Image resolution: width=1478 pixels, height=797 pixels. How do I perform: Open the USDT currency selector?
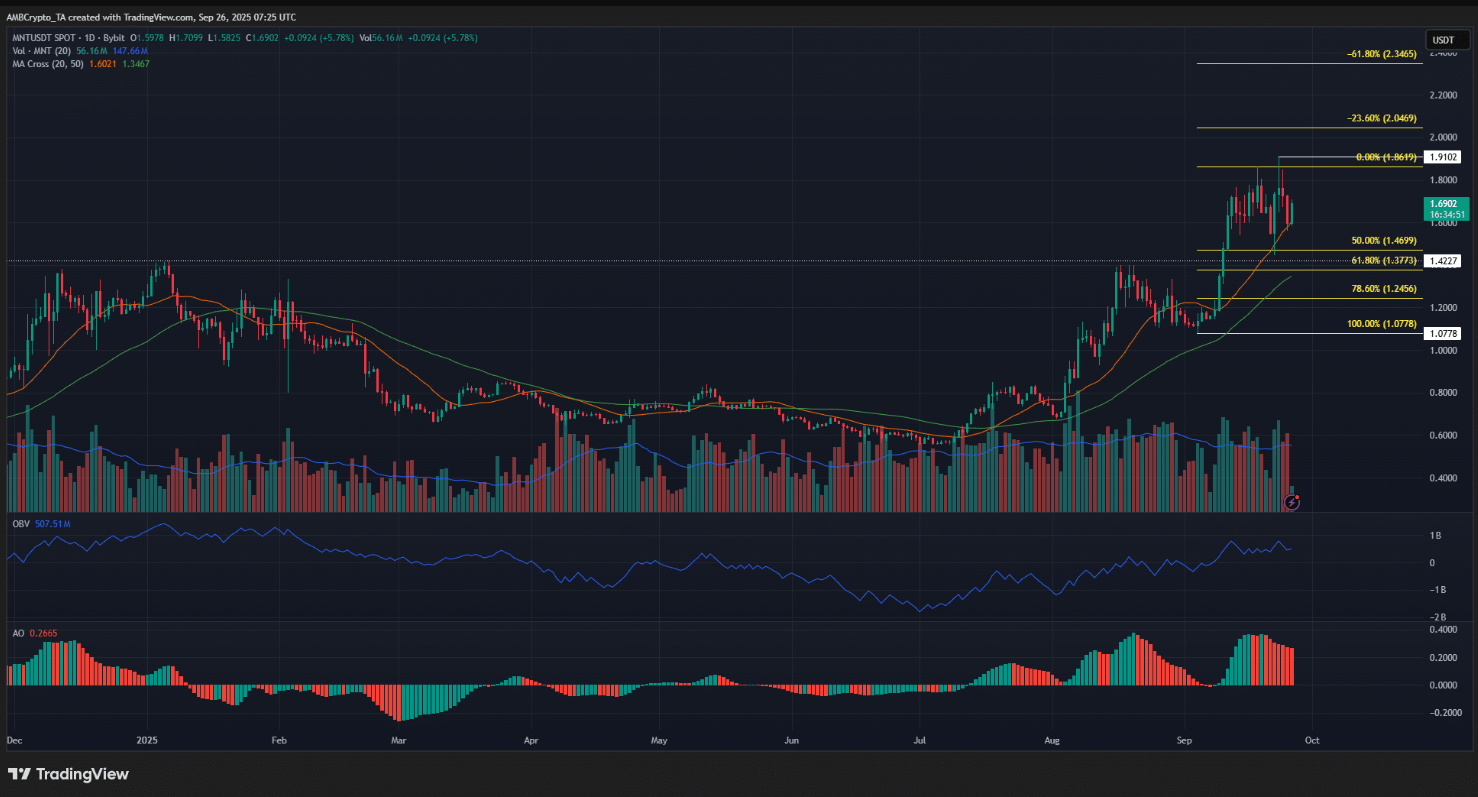(1443, 39)
